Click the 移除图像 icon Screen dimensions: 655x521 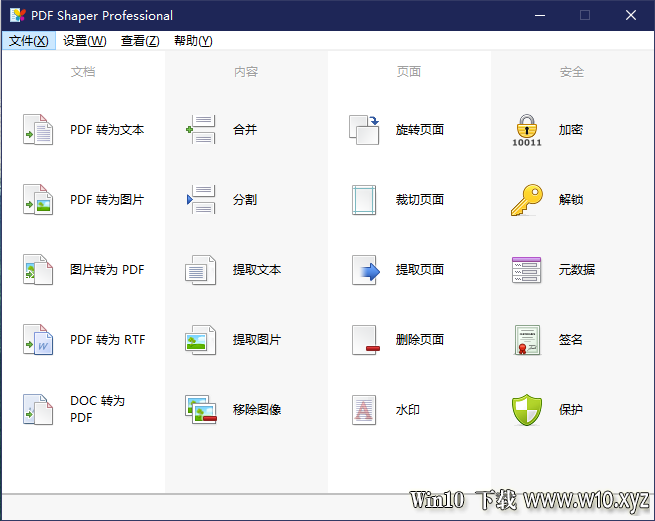pyautogui.click(x=201, y=409)
